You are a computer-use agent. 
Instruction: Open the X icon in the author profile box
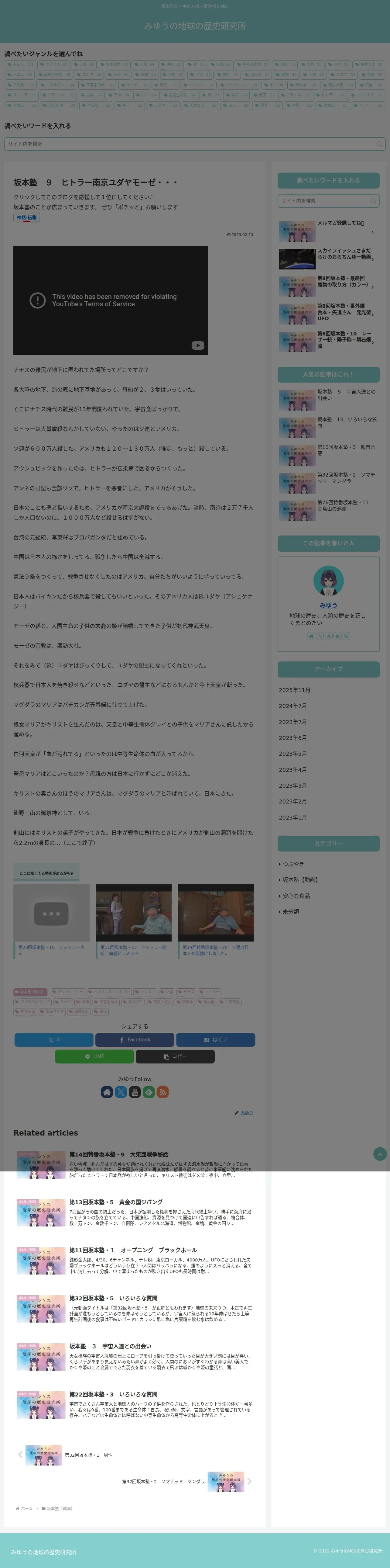click(x=320, y=636)
